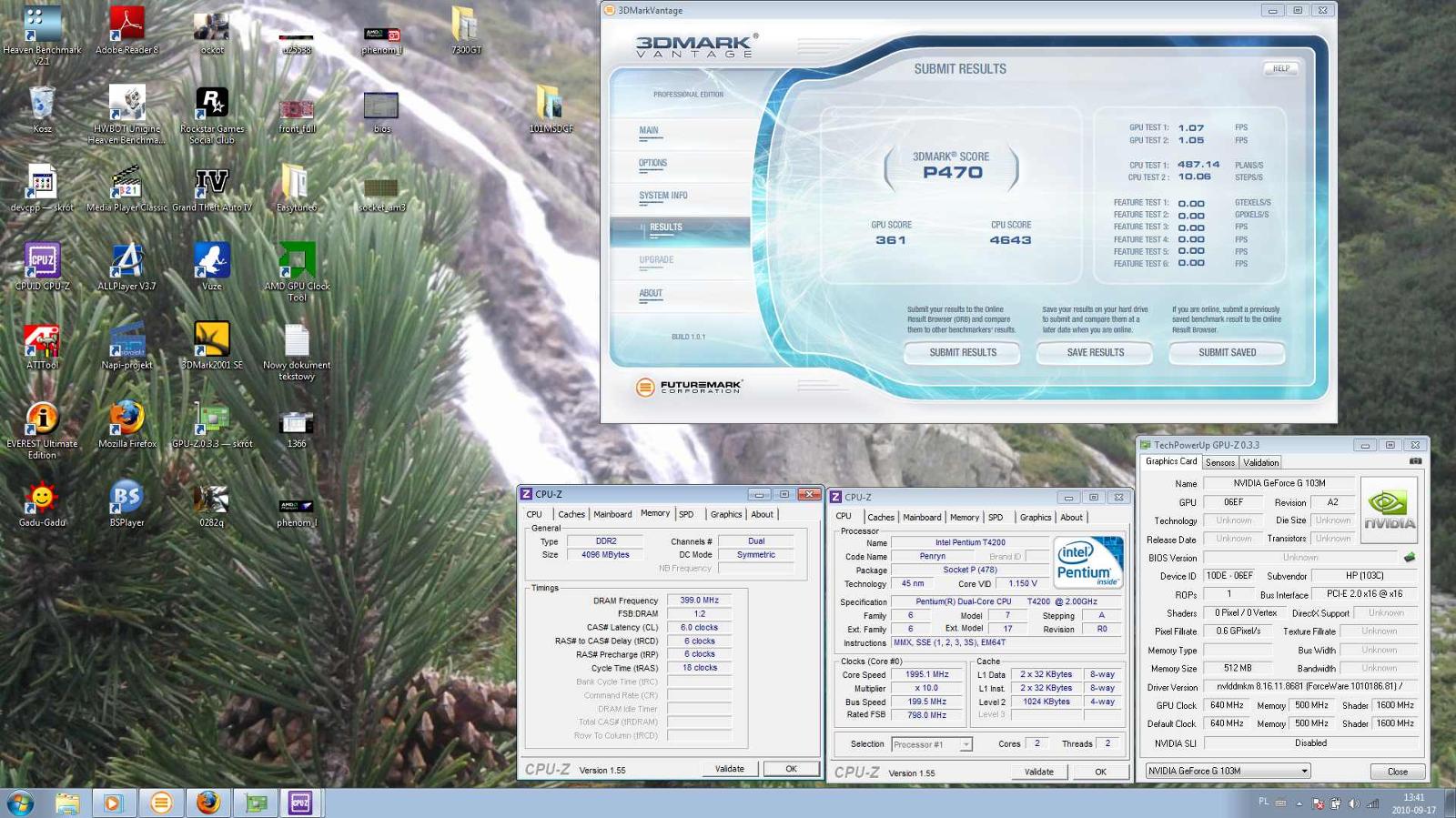
Task: Open devcpp shortcut icon
Action: click(42, 188)
